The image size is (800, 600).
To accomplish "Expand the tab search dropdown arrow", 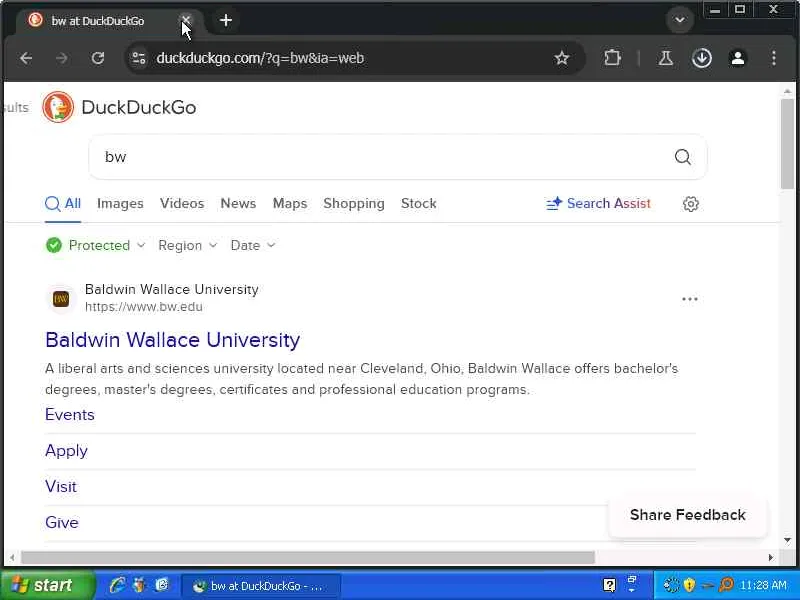I will 680,20.
